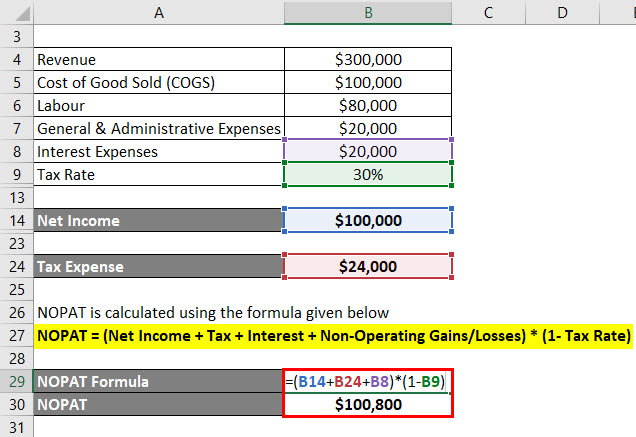Select row 3 header
Screen dimensions: 636x437
pyautogui.click(x=17, y=37)
